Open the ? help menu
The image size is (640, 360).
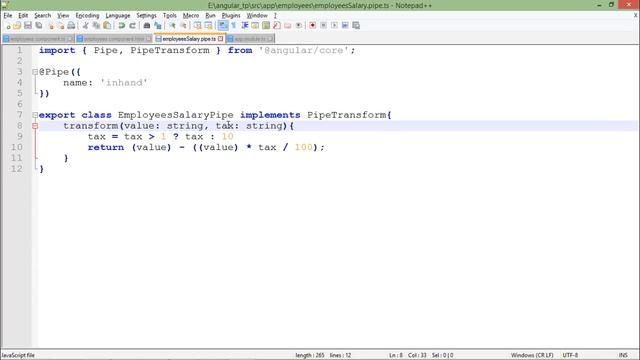pos(275,16)
